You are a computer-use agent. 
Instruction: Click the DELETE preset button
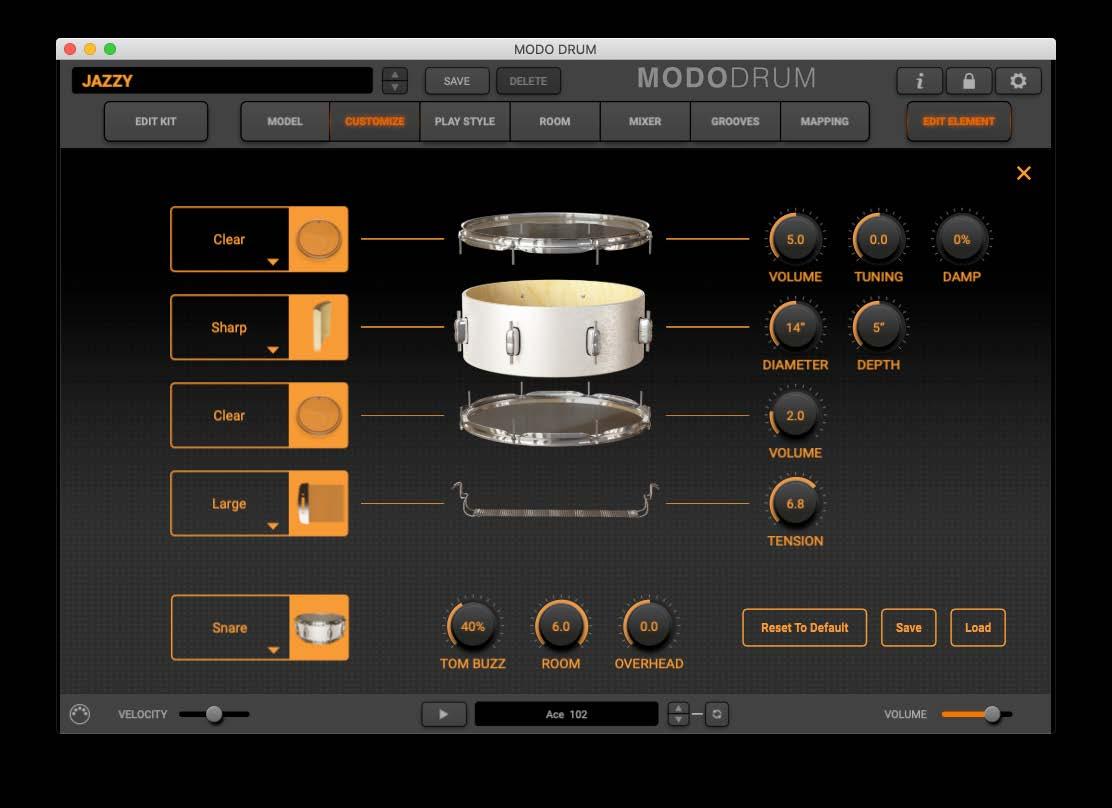point(528,81)
